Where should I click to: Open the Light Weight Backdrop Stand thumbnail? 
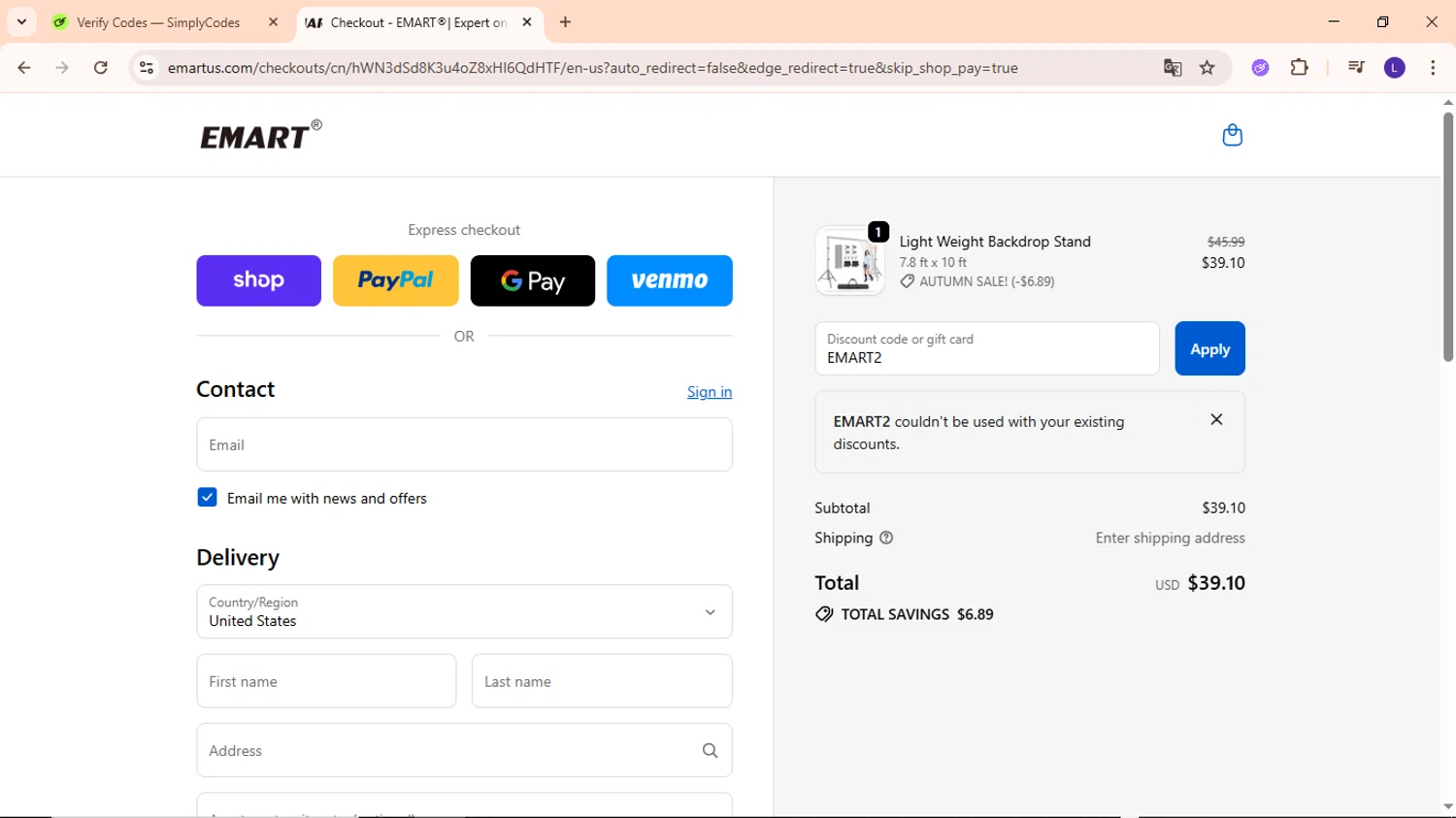(x=849, y=261)
